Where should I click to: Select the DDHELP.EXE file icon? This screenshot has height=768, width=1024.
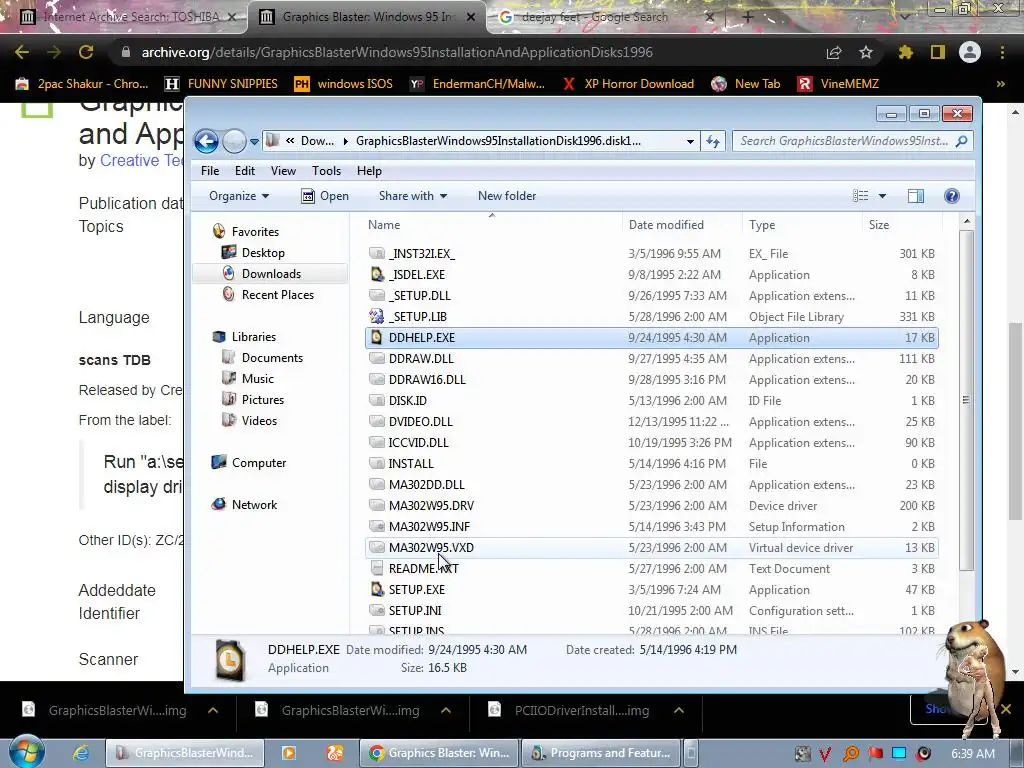377,338
